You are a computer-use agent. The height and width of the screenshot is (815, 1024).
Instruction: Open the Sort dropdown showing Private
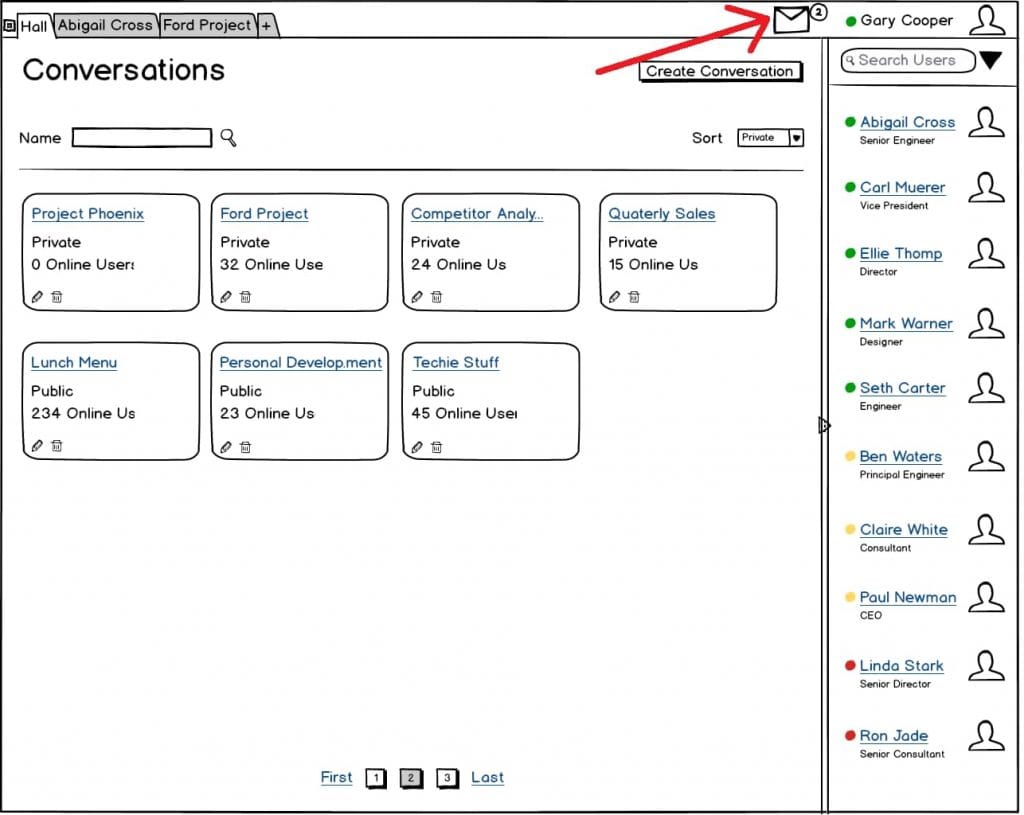point(771,138)
